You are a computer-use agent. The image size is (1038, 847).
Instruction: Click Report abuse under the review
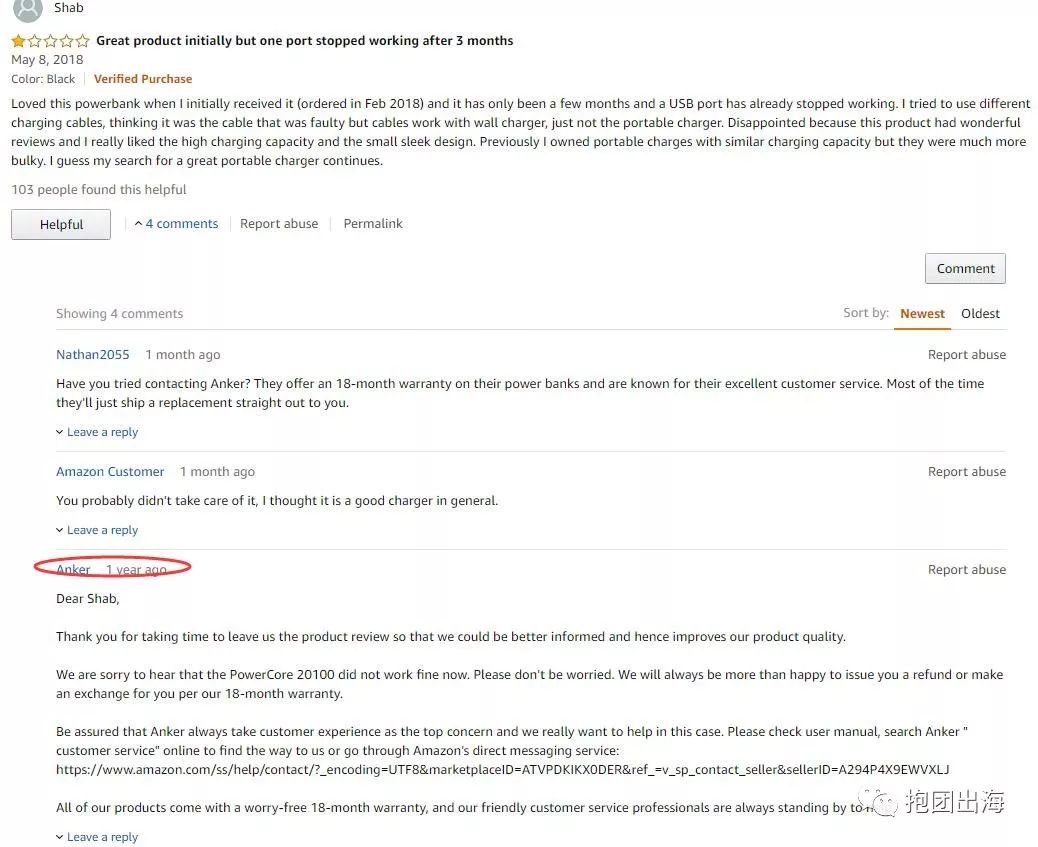[x=279, y=224]
